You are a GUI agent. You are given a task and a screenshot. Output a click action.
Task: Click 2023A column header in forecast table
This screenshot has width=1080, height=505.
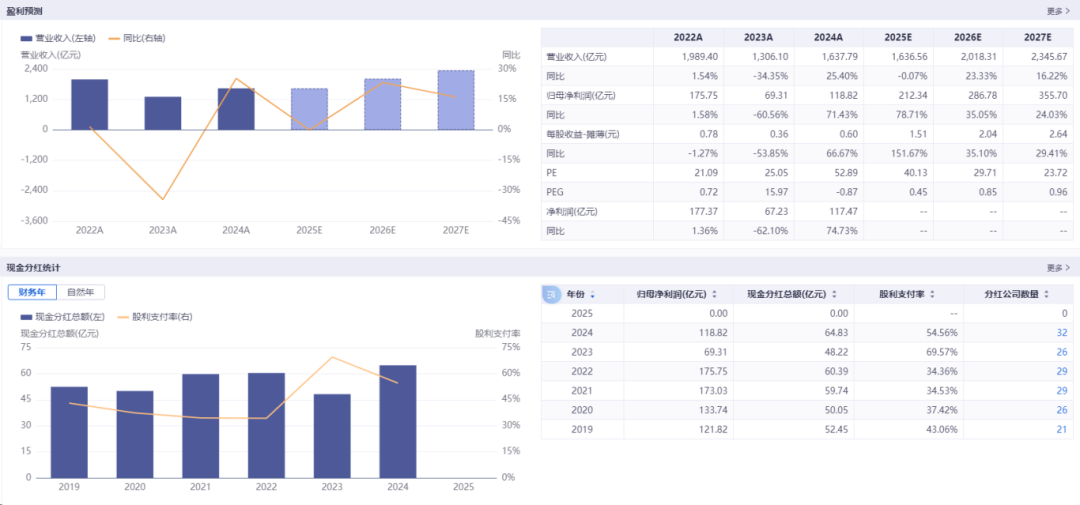758,38
